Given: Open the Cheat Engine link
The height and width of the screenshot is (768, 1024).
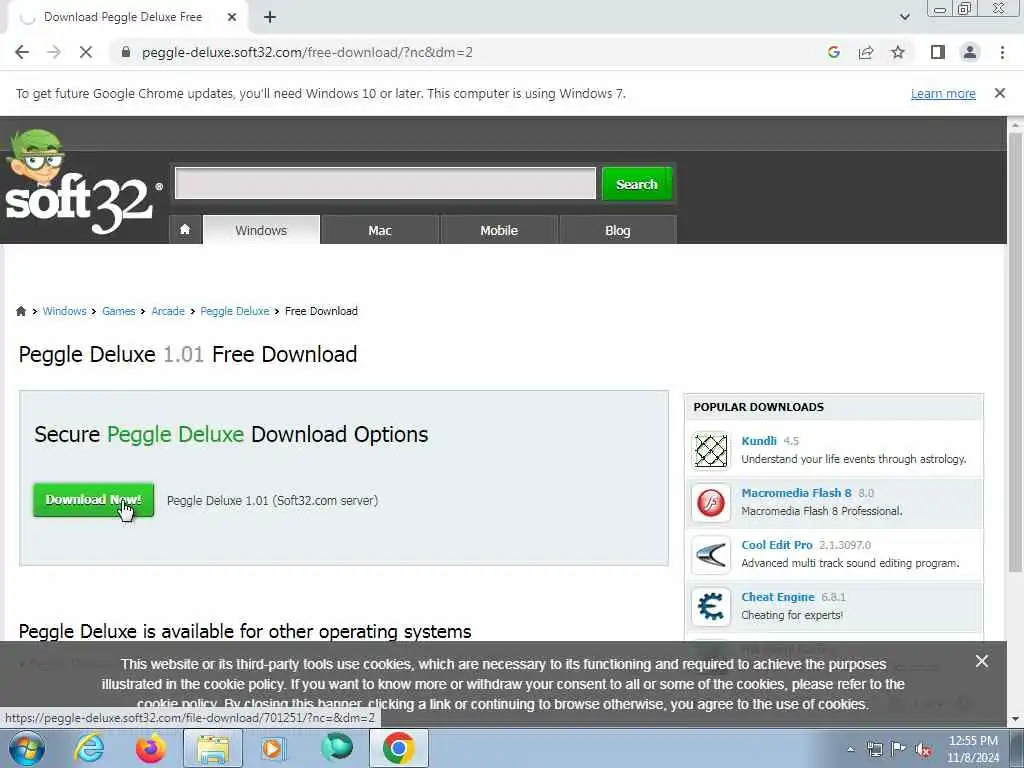Looking at the screenshot, I should click(x=778, y=597).
